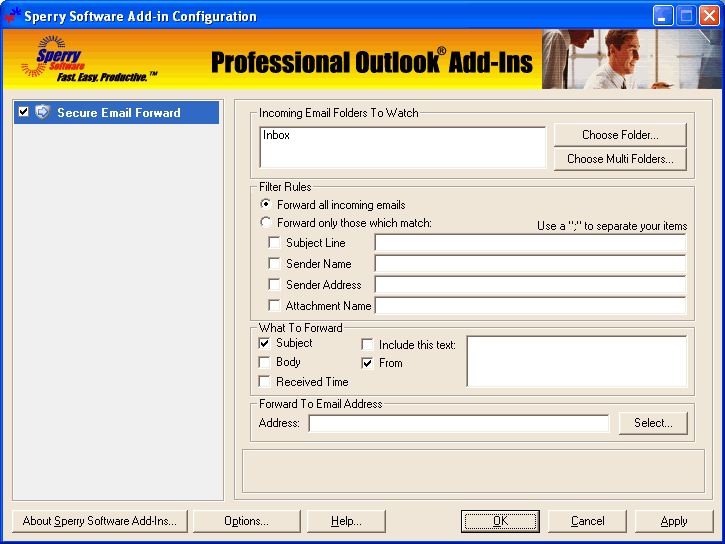
Task: Check the Body forwarding checkbox
Action: click(x=264, y=362)
